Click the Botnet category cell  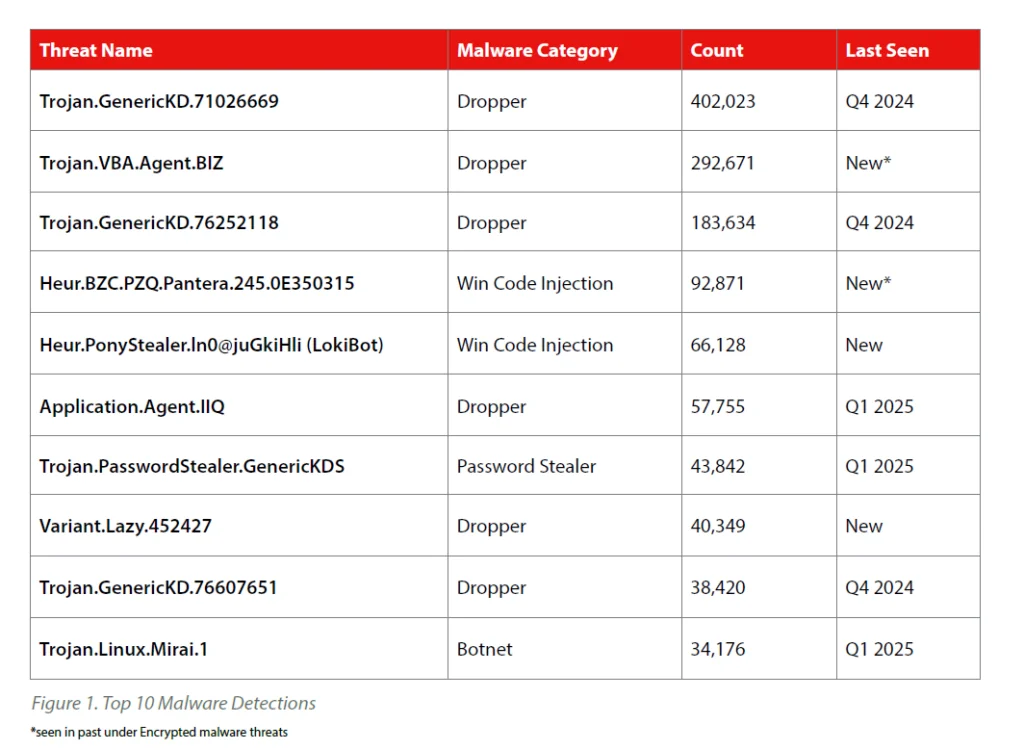point(485,649)
